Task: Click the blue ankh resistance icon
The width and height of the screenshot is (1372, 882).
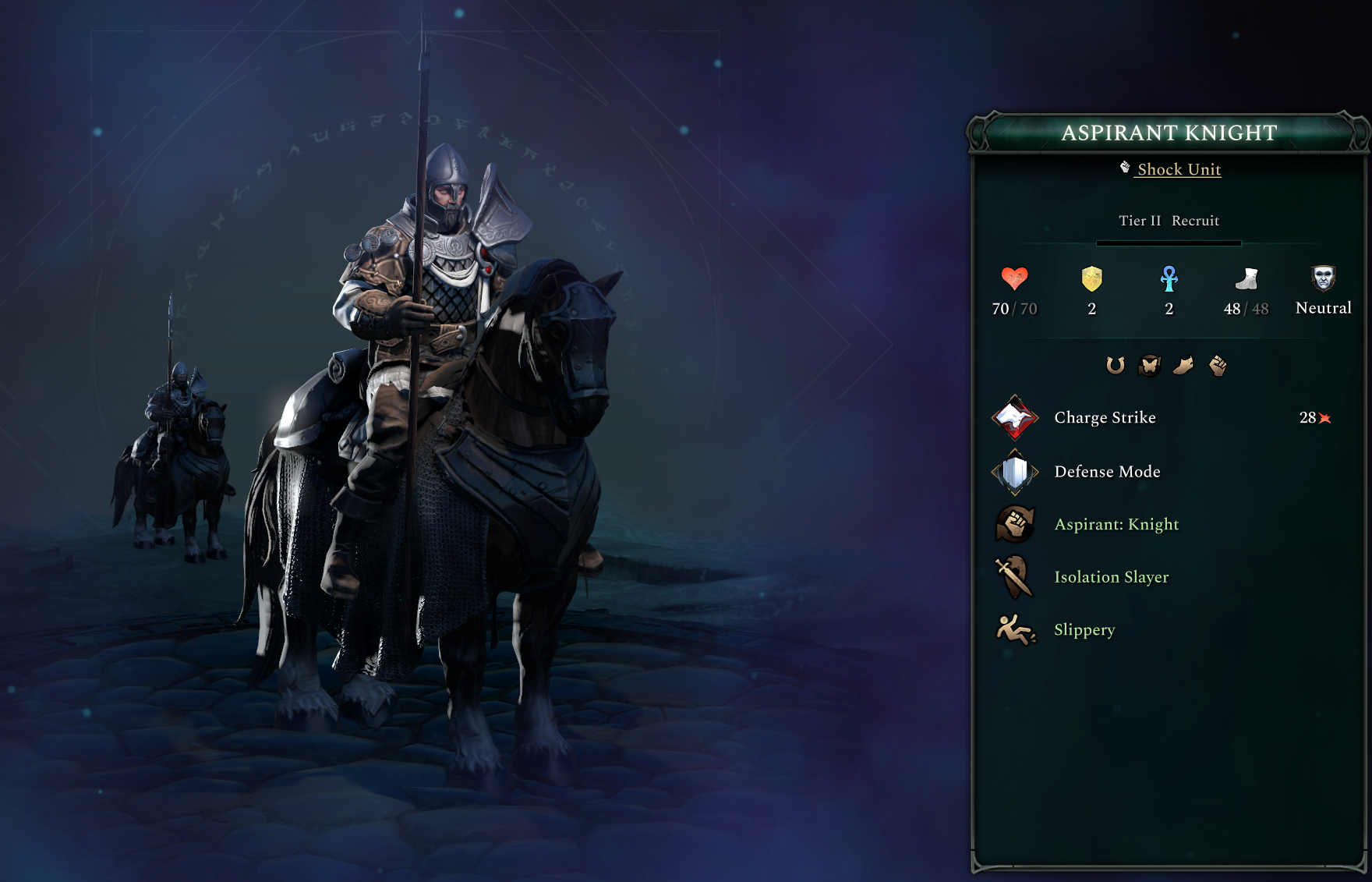Action: (x=1169, y=278)
